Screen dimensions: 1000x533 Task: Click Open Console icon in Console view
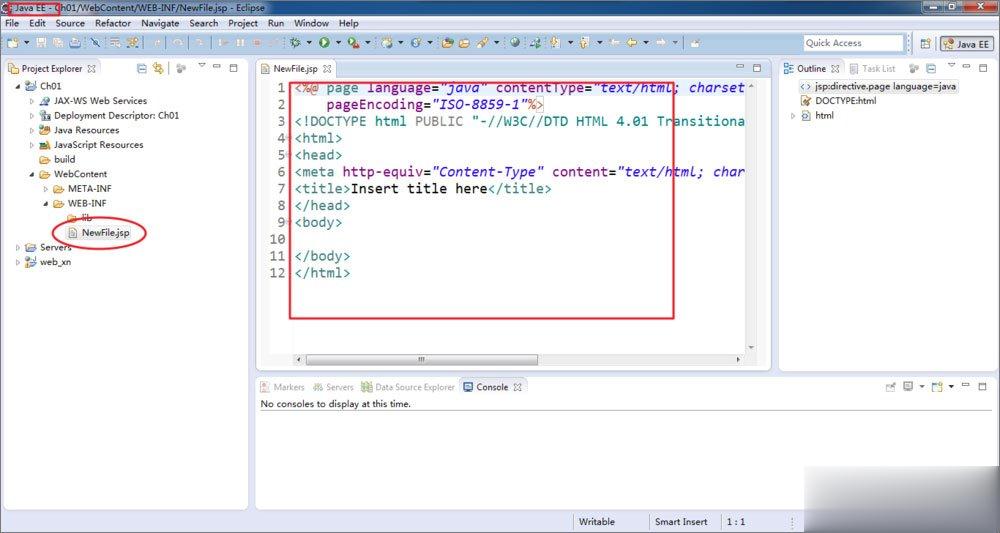point(936,387)
